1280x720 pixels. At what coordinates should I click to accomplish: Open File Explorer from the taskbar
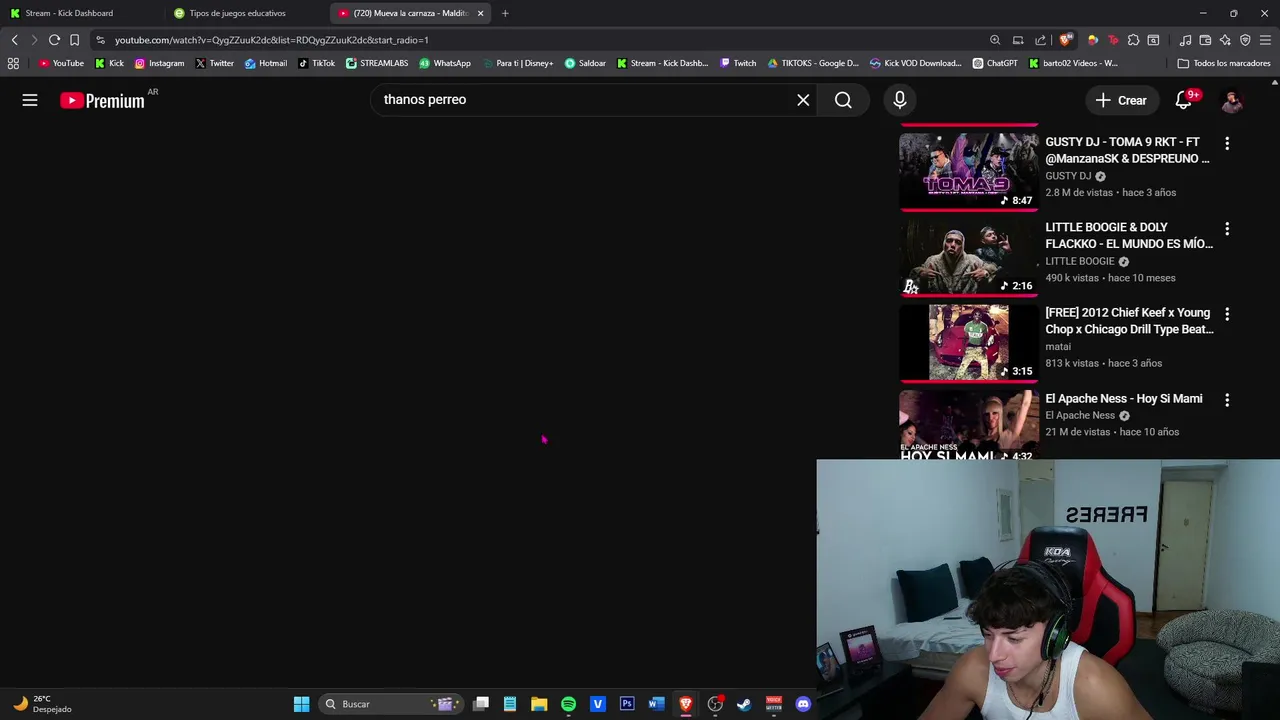tap(539, 704)
